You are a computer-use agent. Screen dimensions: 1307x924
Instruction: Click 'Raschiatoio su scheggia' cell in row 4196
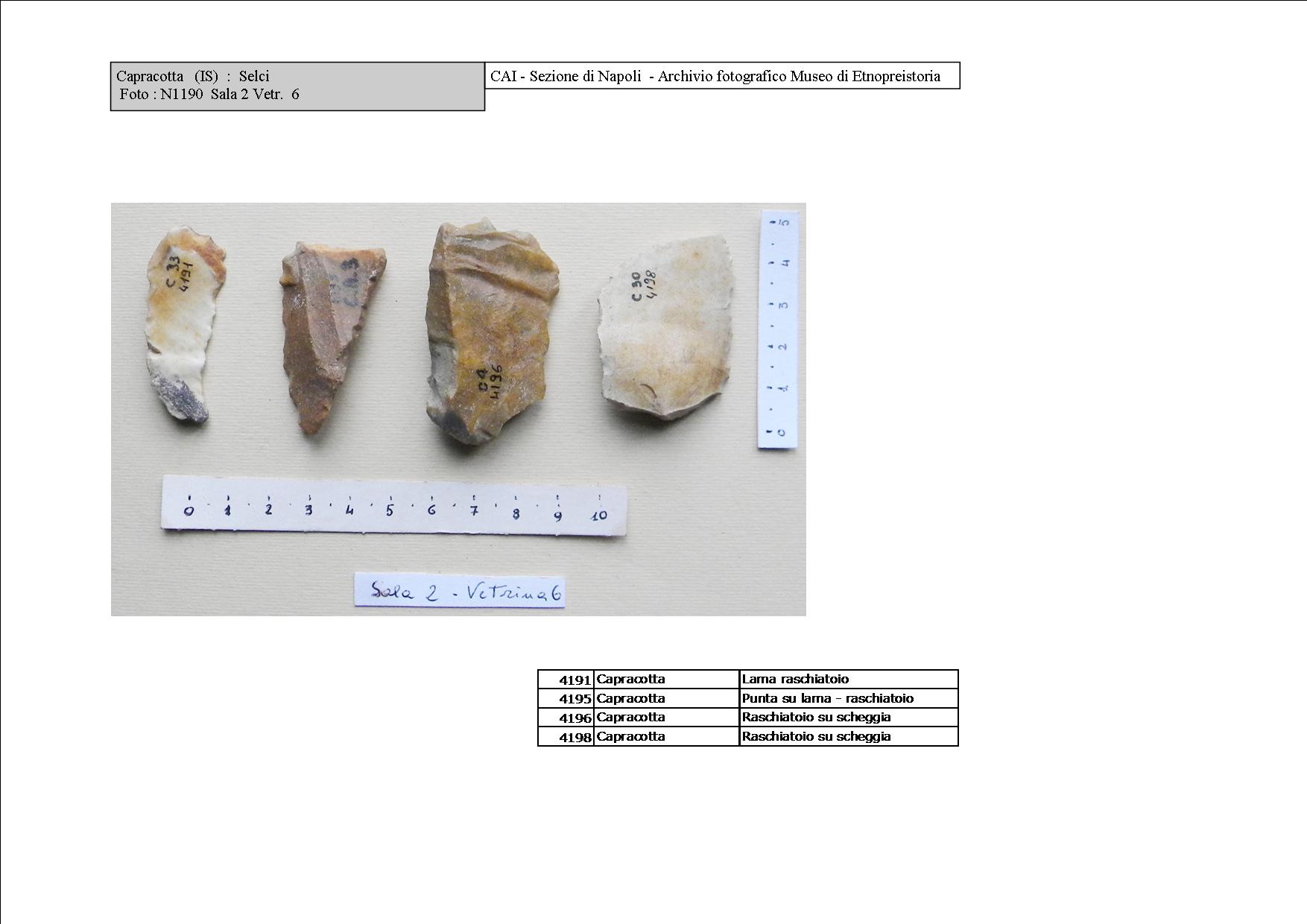tap(849, 718)
